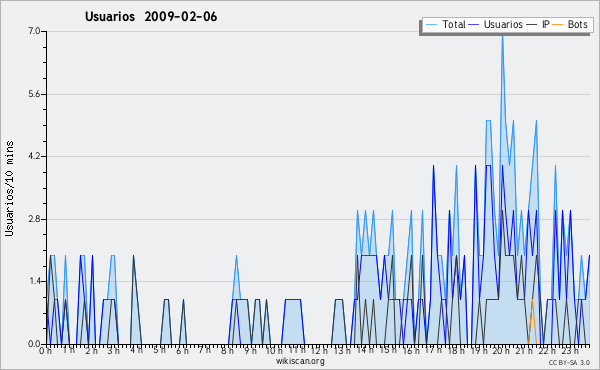Viewport: 600px width, 370px height.
Task: Click the 3 h x-axis label
Action: click(113, 351)
